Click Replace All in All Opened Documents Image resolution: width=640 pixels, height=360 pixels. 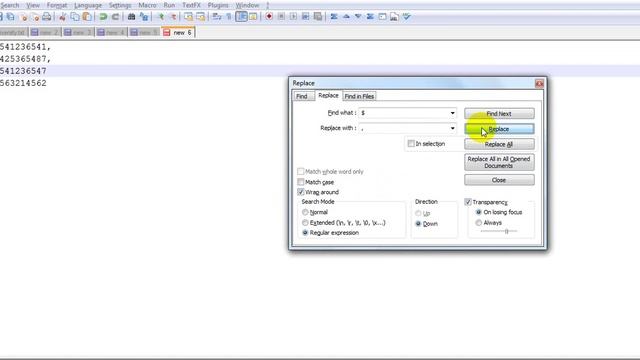[499, 162]
